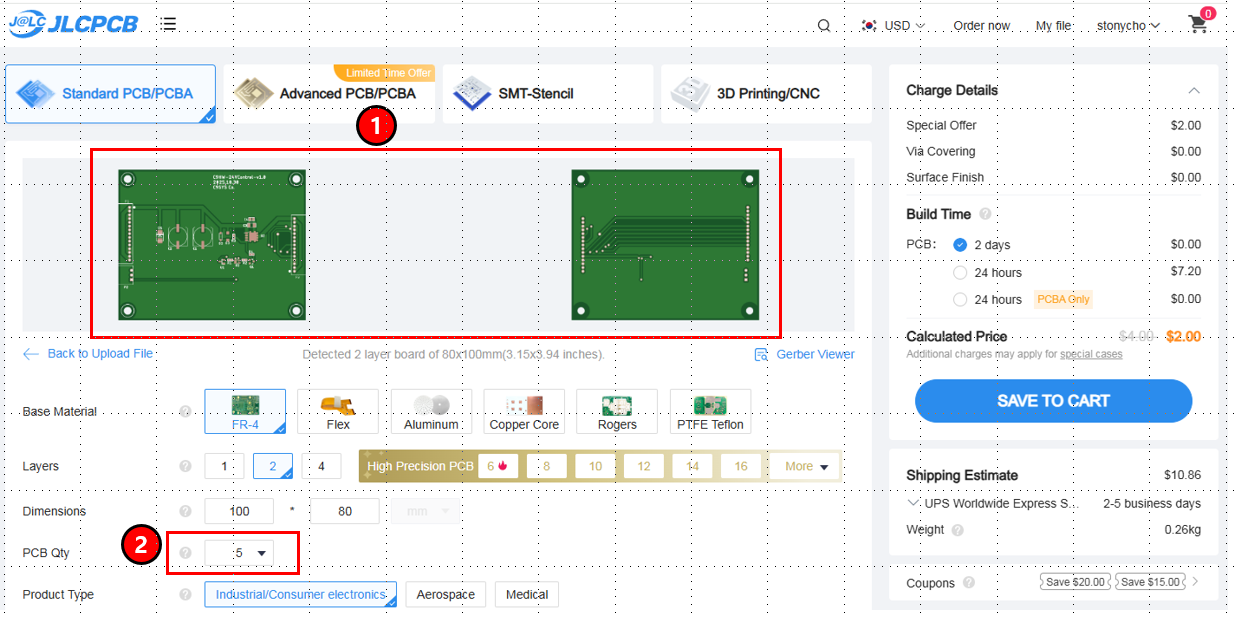The height and width of the screenshot is (619, 1238).
Task: Click help icon next to Base Material
Action: (185, 411)
